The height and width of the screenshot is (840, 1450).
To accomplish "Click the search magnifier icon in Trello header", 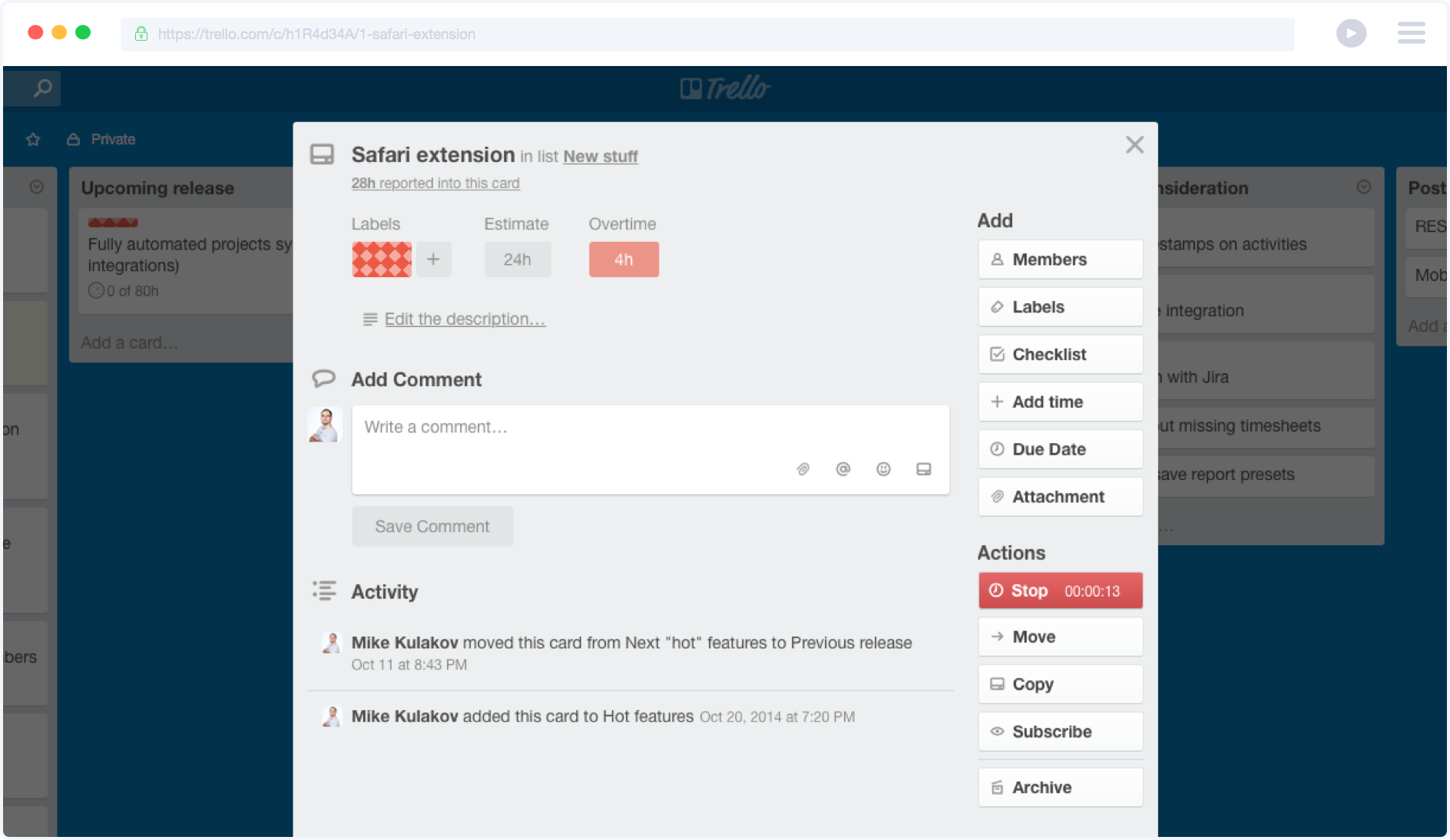I will pyautogui.click(x=43, y=88).
